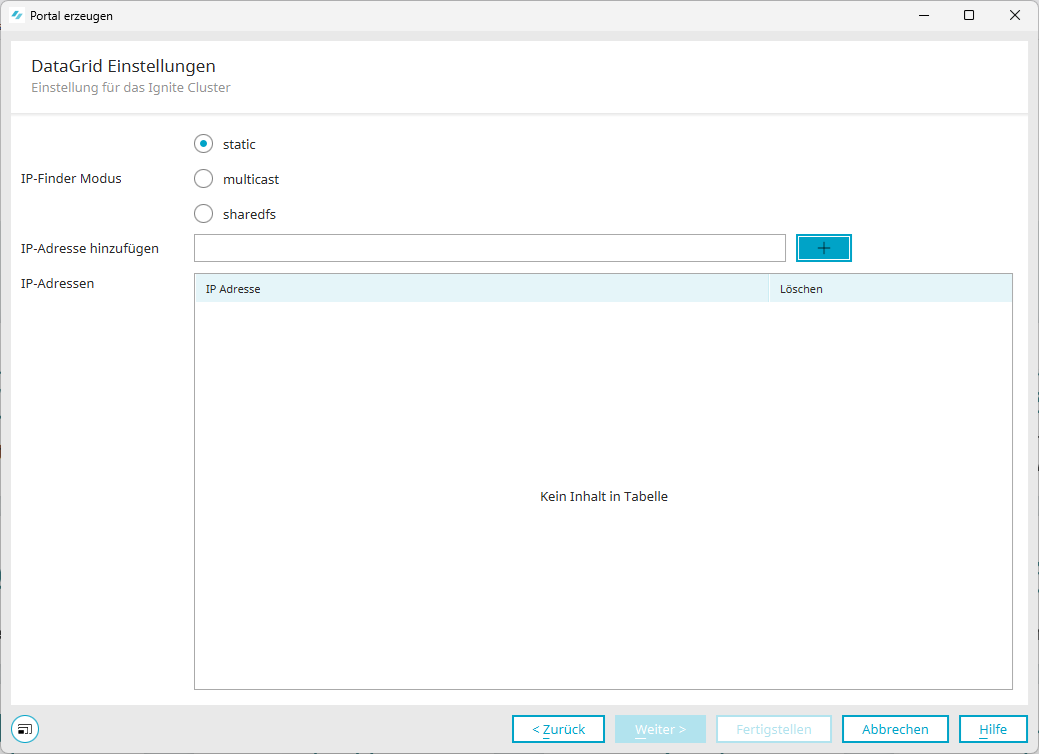The width and height of the screenshot is (1039, 754).
Task: Click the IP-Finder Modus label
Action: (x=71, y=179)
